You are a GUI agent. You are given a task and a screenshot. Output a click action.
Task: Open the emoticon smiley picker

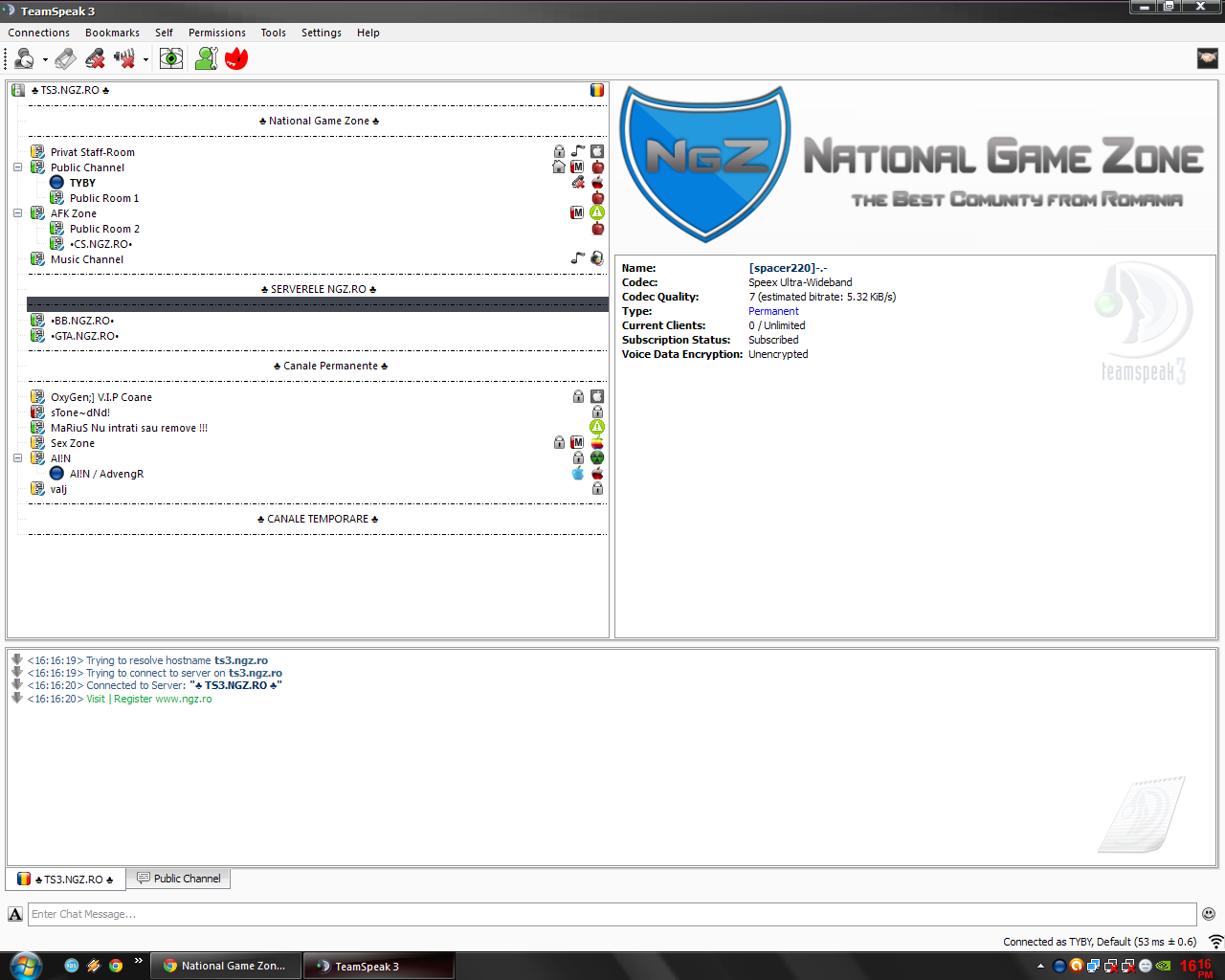[x=1209, y=914]
